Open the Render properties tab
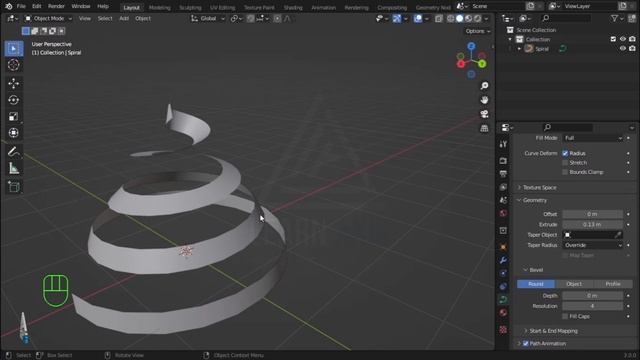 pos(503,161)
